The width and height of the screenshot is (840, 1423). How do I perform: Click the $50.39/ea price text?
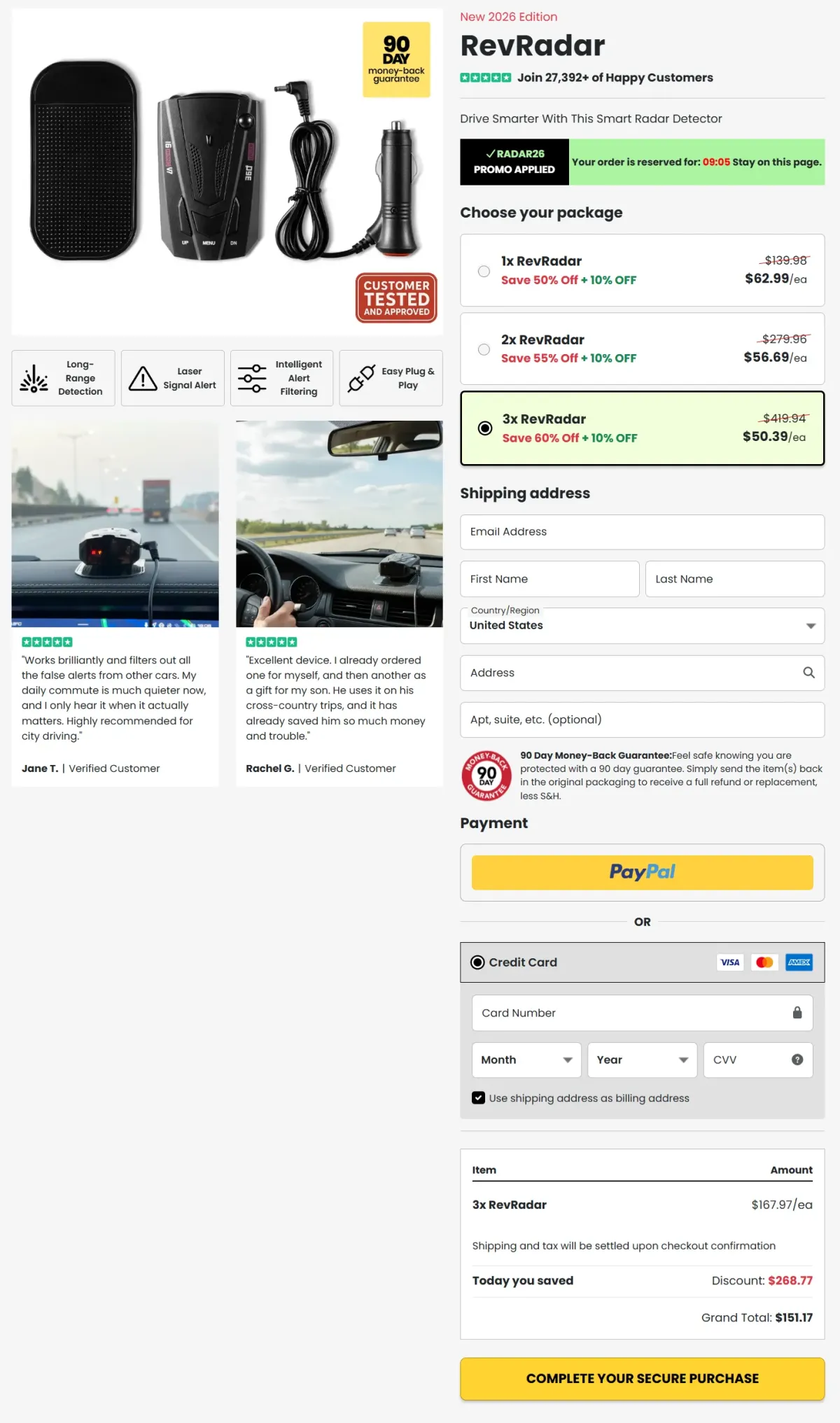[x=774, y=437]
